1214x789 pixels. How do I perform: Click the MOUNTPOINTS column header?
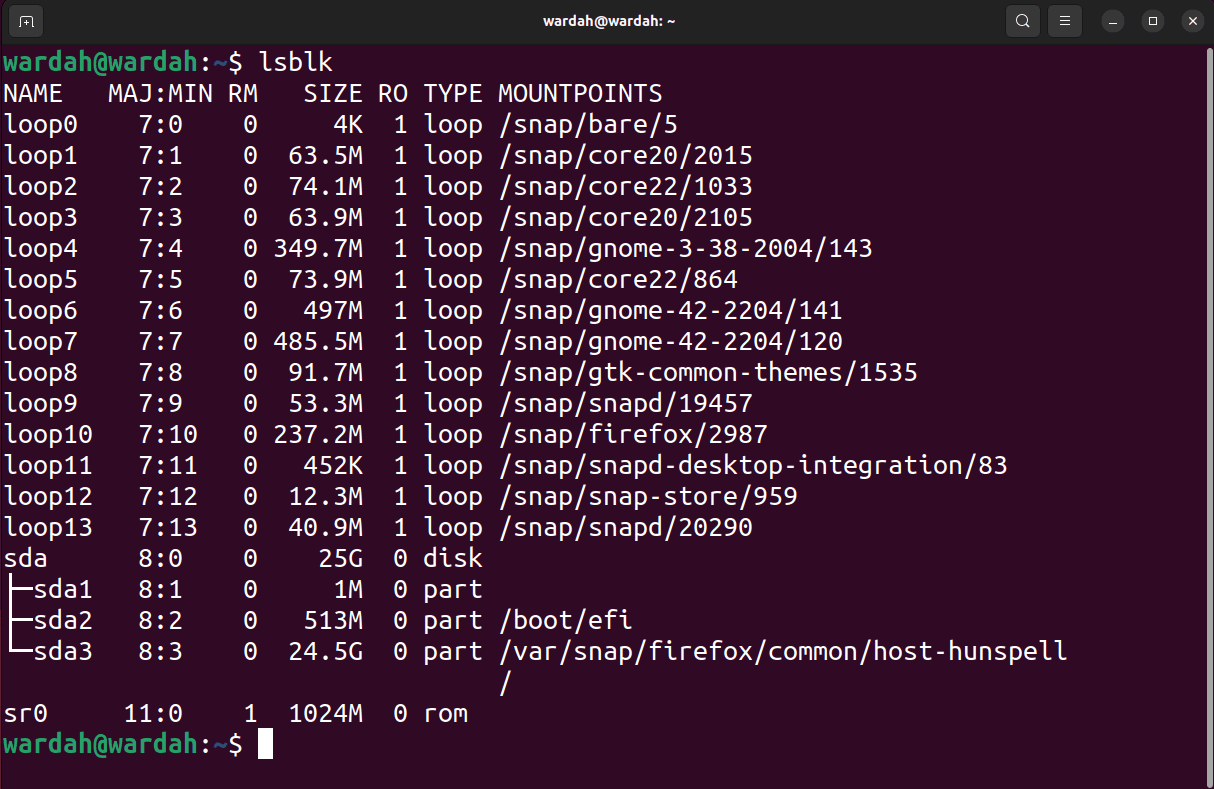tap(579, 92)
